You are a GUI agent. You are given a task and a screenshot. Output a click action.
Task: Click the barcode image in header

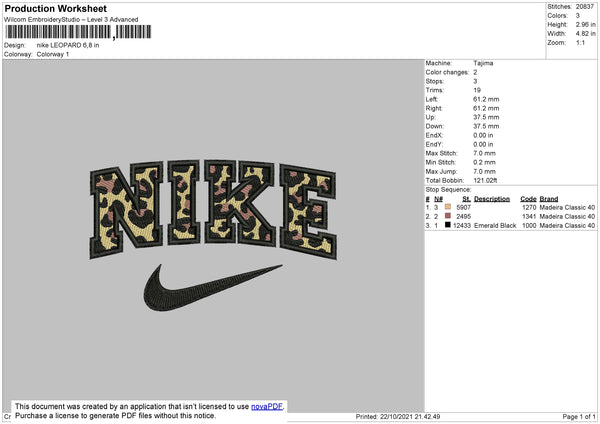(x=78, y=32)
